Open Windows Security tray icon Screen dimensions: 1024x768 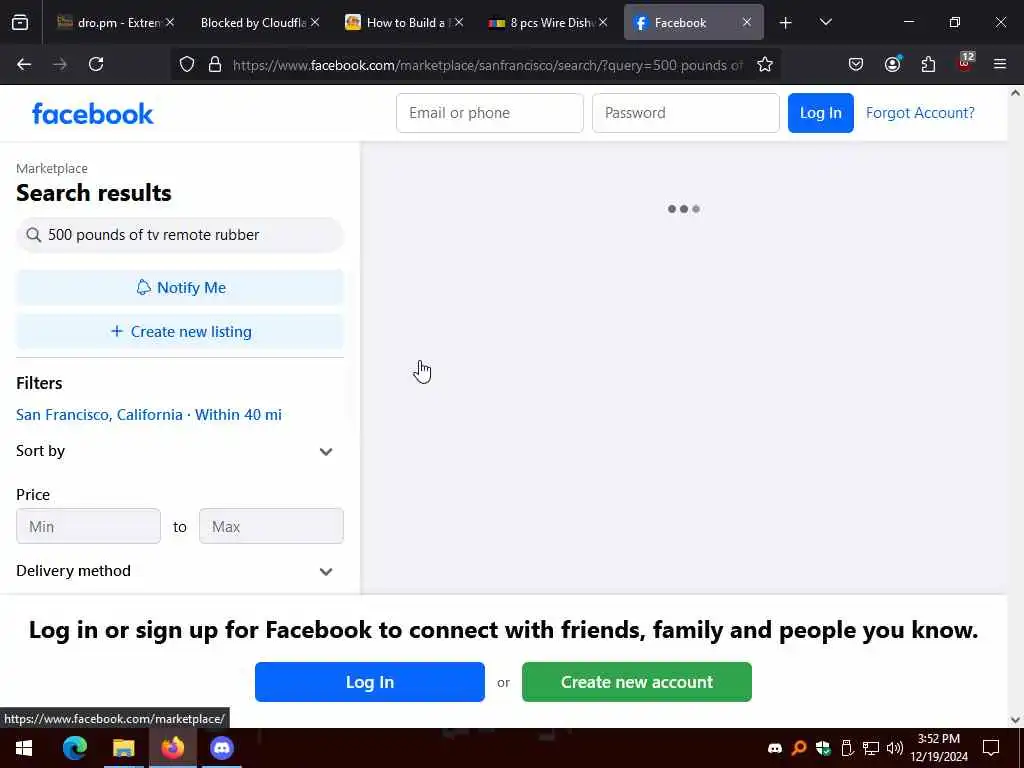click(823, 748)
